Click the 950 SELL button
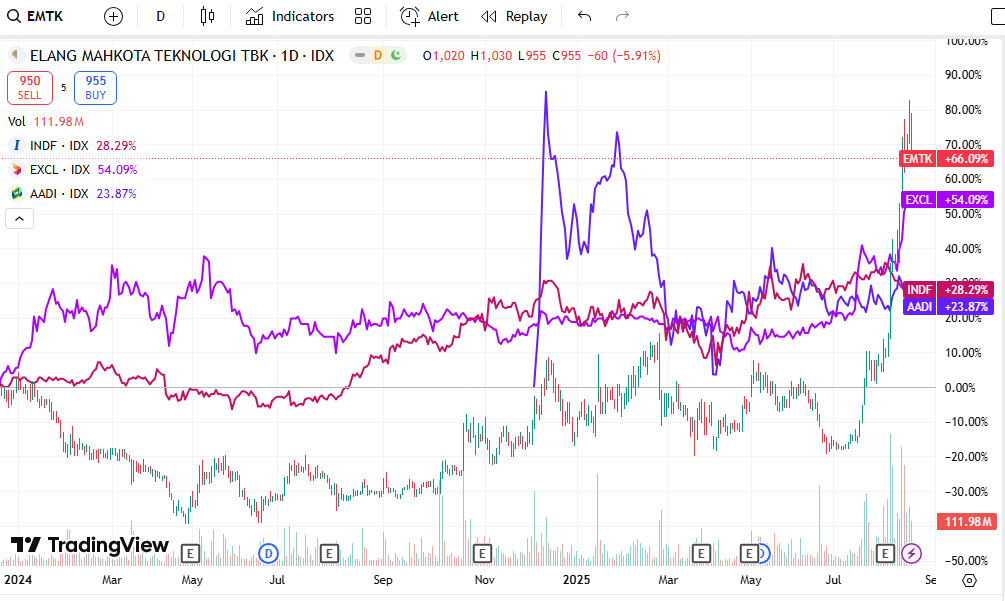Screen dimensions: 1005x601 pos(29,88)
